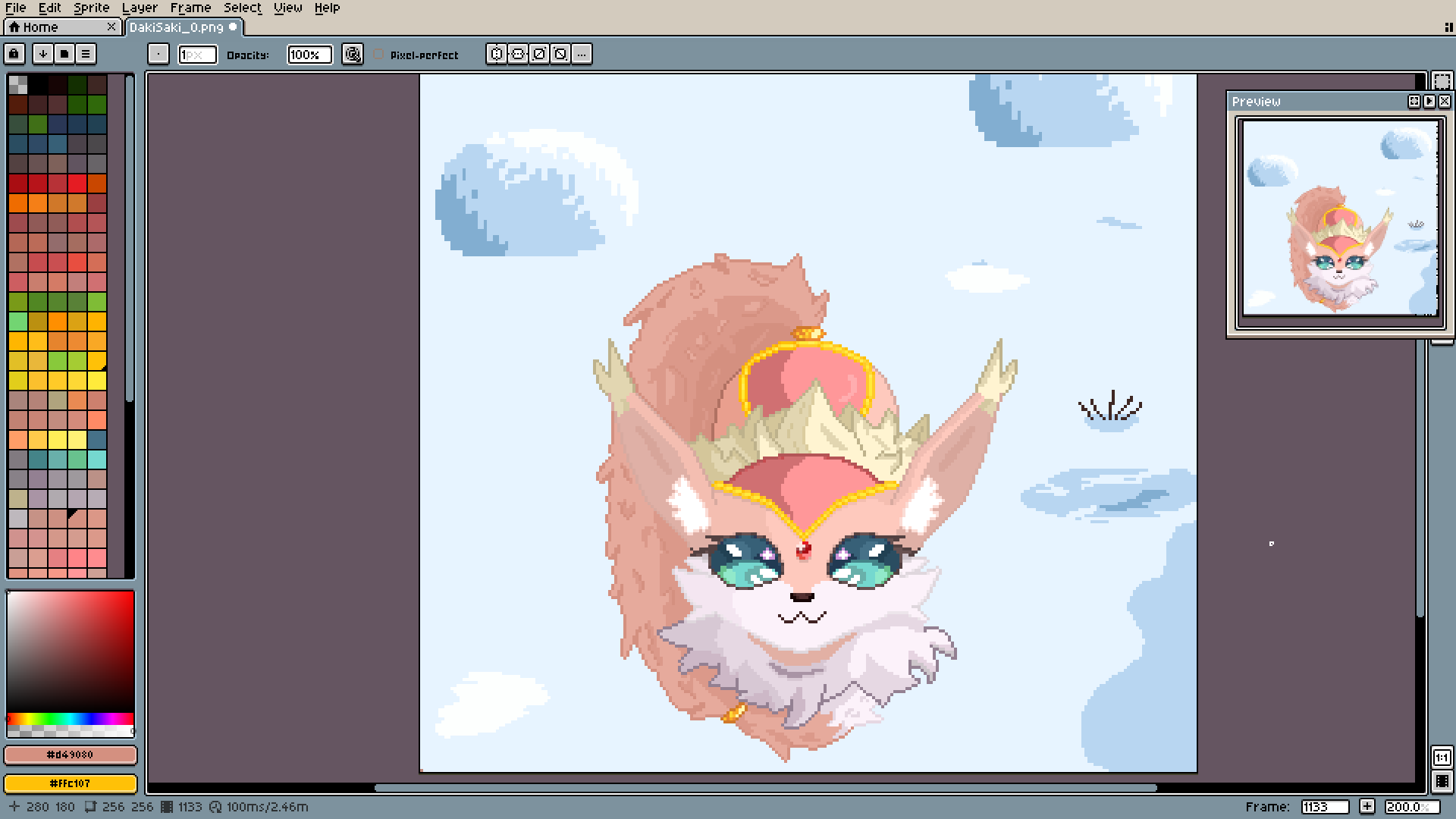The width and height of the screenshot is (1456, 819).
Task: Click the sort palette arrow button
Action: pos(43,54)
